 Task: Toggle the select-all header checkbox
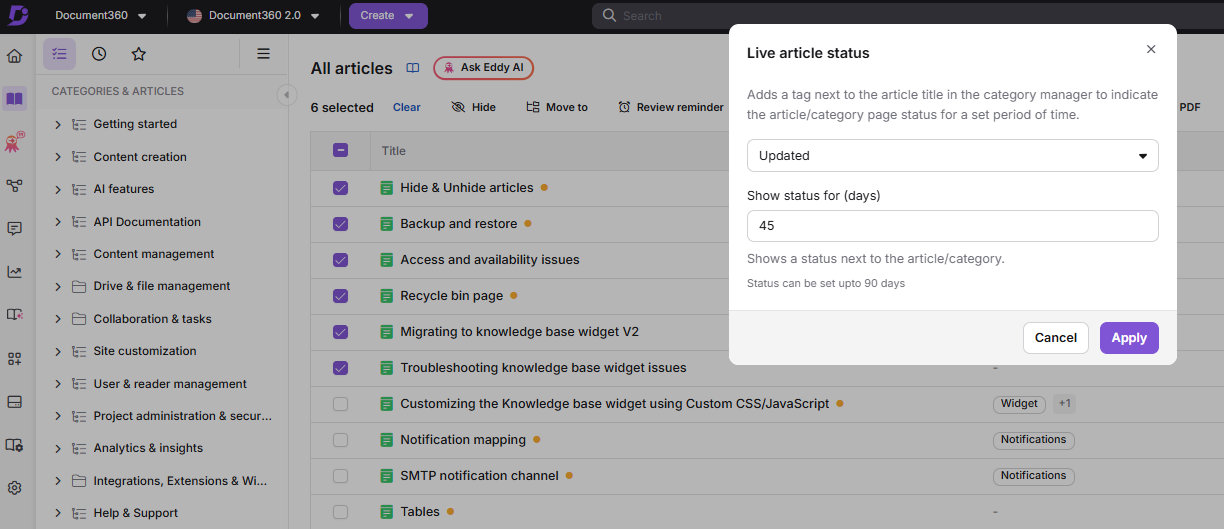click(x=340, y=150)
